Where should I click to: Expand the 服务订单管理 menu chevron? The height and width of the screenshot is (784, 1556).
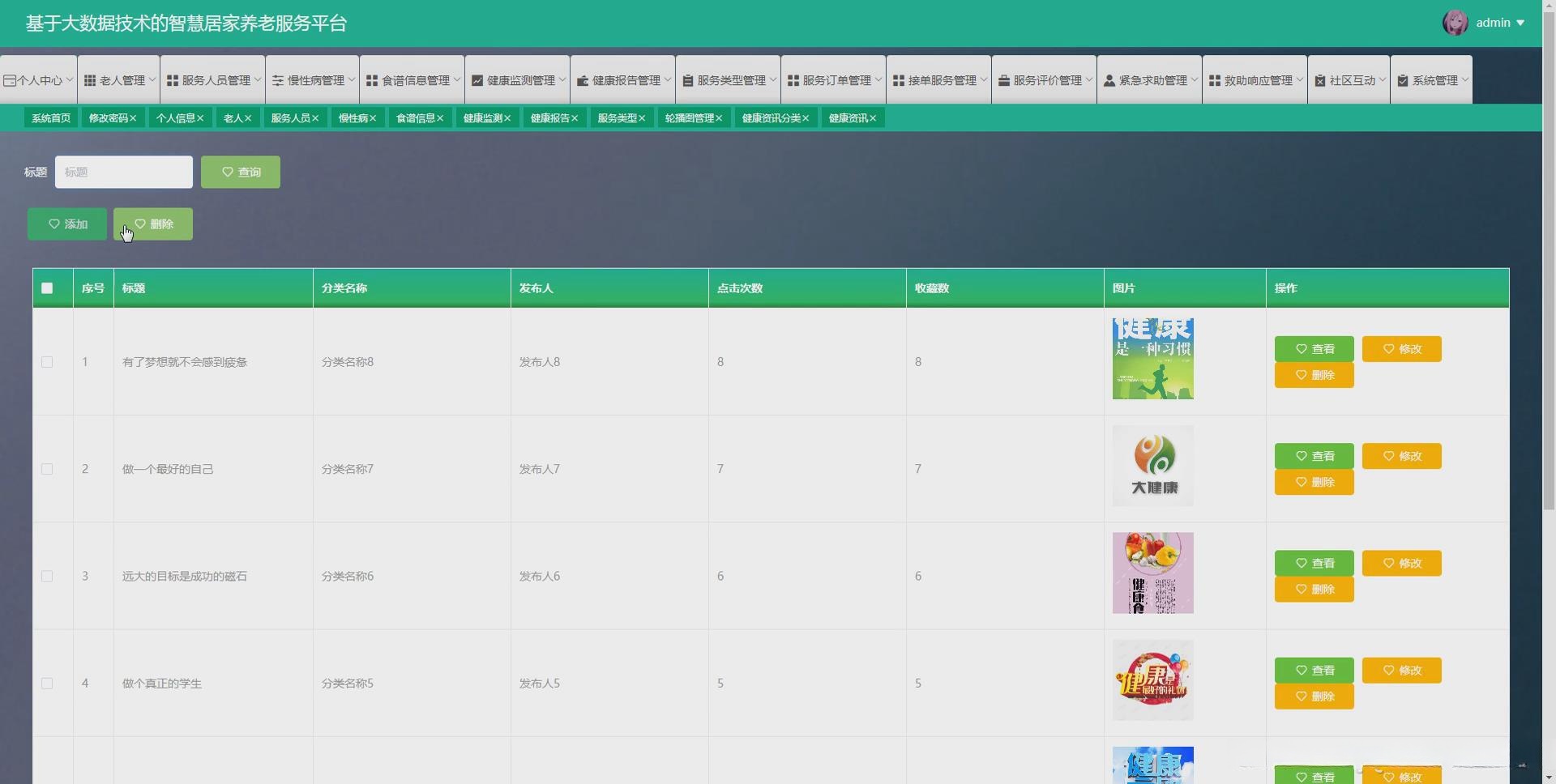[x=878, y=79]
